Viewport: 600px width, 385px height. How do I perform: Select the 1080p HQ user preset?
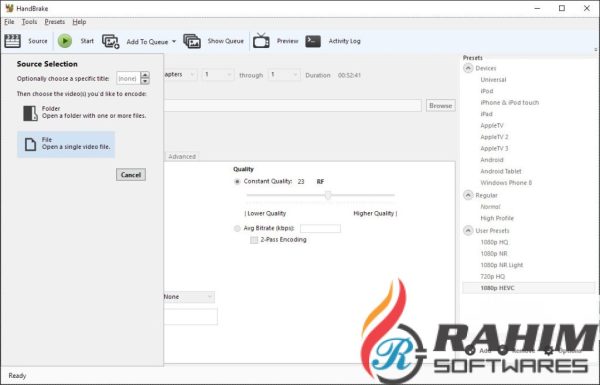click(494, 242)
